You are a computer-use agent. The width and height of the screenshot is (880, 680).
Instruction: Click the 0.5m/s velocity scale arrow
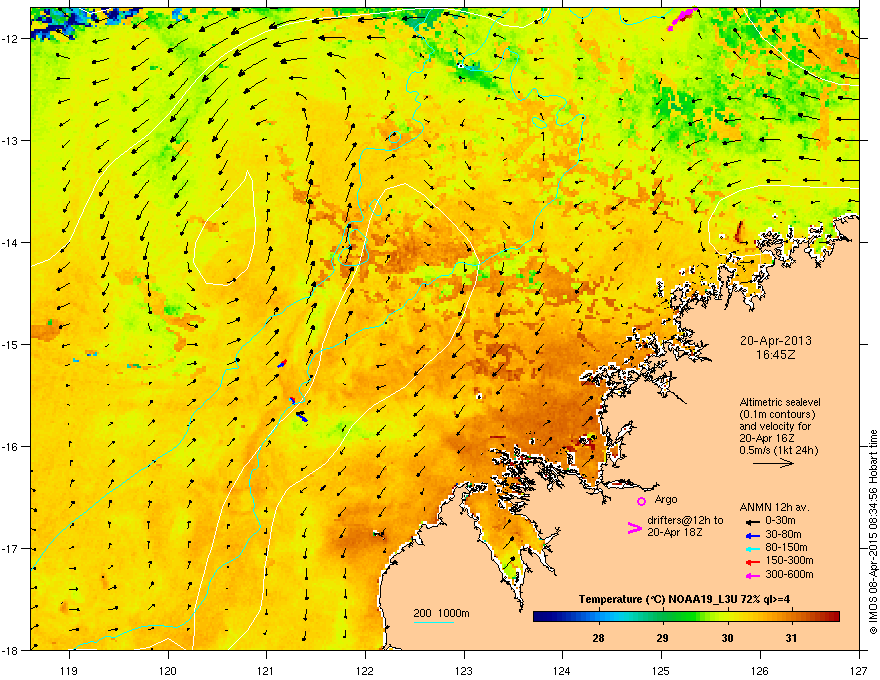point(773,463)
